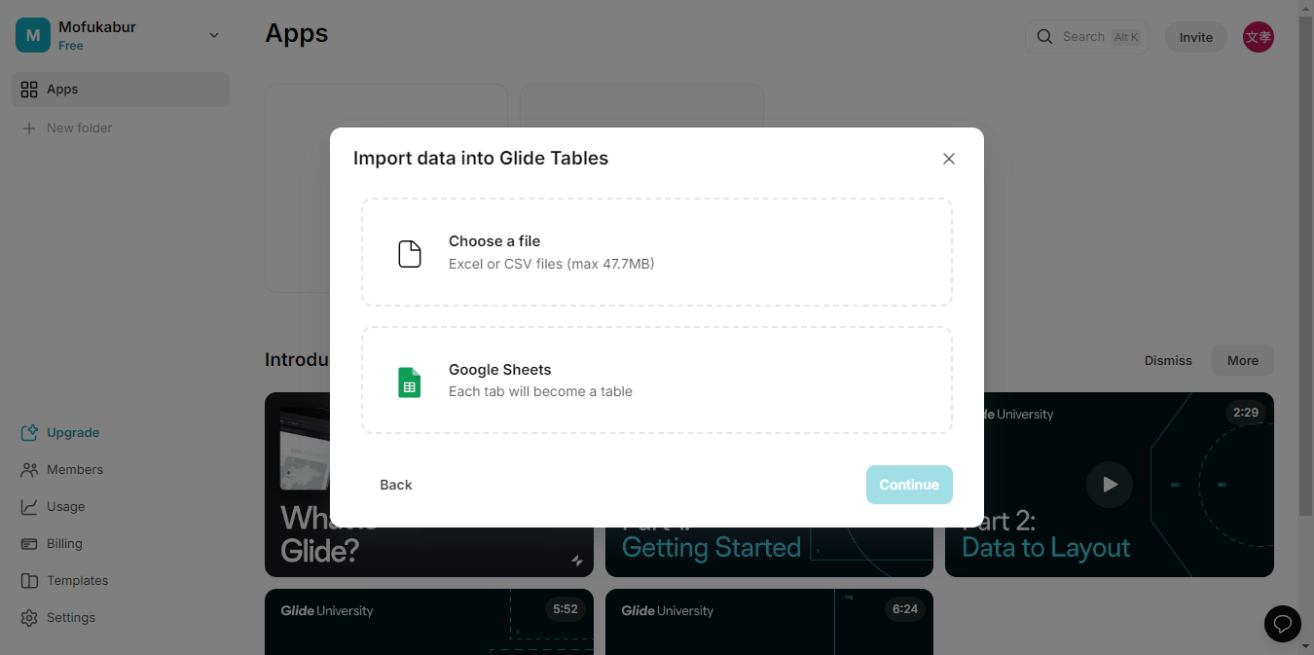Expand the Mofukabur workspace dropdown chevron
1314x655 pixels.
click(x=213, y=36)
